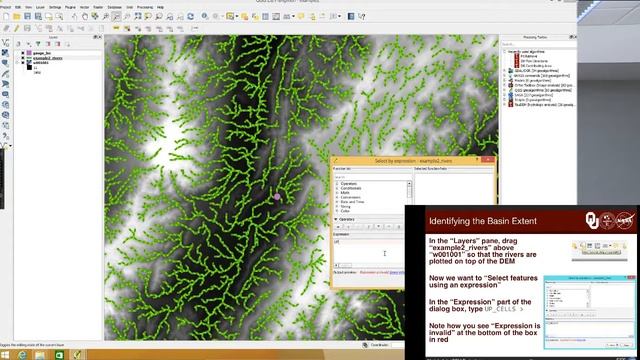Click the What's This question arrow icon
Image resolution: width=640 pixels, height=360 pixels.
362,17
